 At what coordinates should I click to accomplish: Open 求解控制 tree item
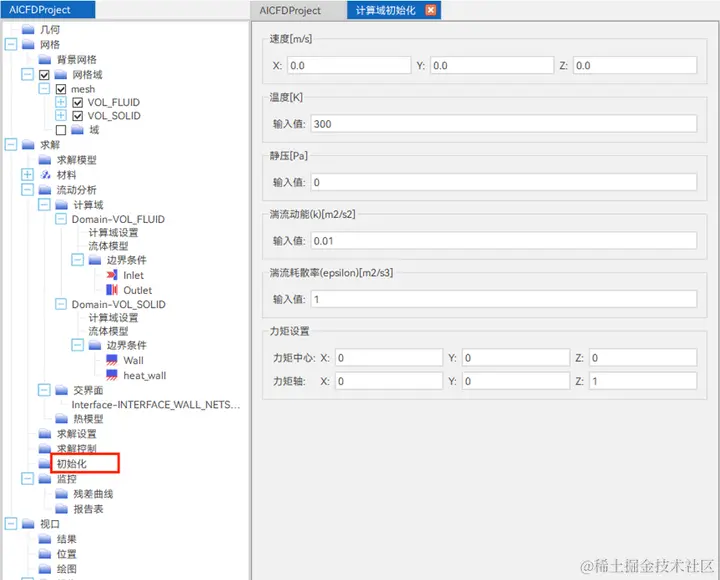point(77,448)
